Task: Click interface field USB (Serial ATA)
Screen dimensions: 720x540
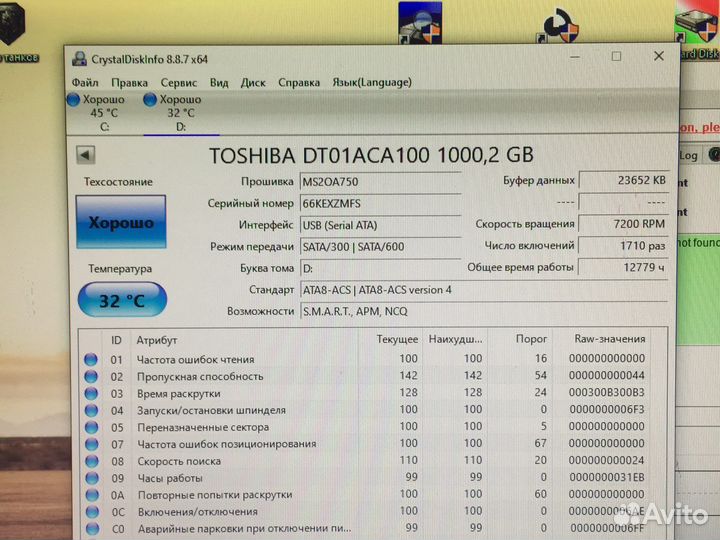Action: (x=380, y=225)
